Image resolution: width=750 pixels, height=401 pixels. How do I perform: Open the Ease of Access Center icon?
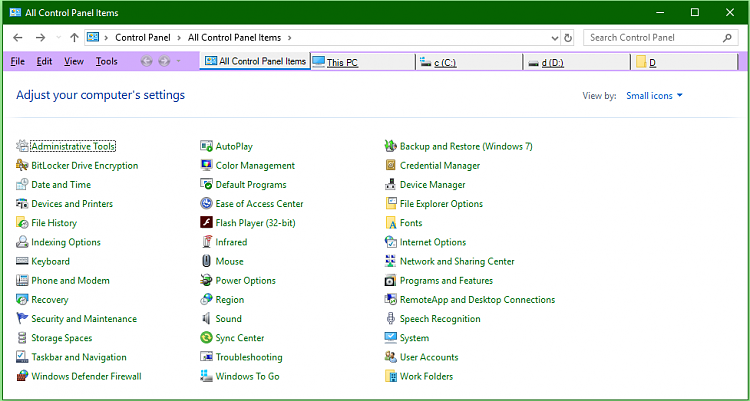pyautogui.click(x=206, y=203)
